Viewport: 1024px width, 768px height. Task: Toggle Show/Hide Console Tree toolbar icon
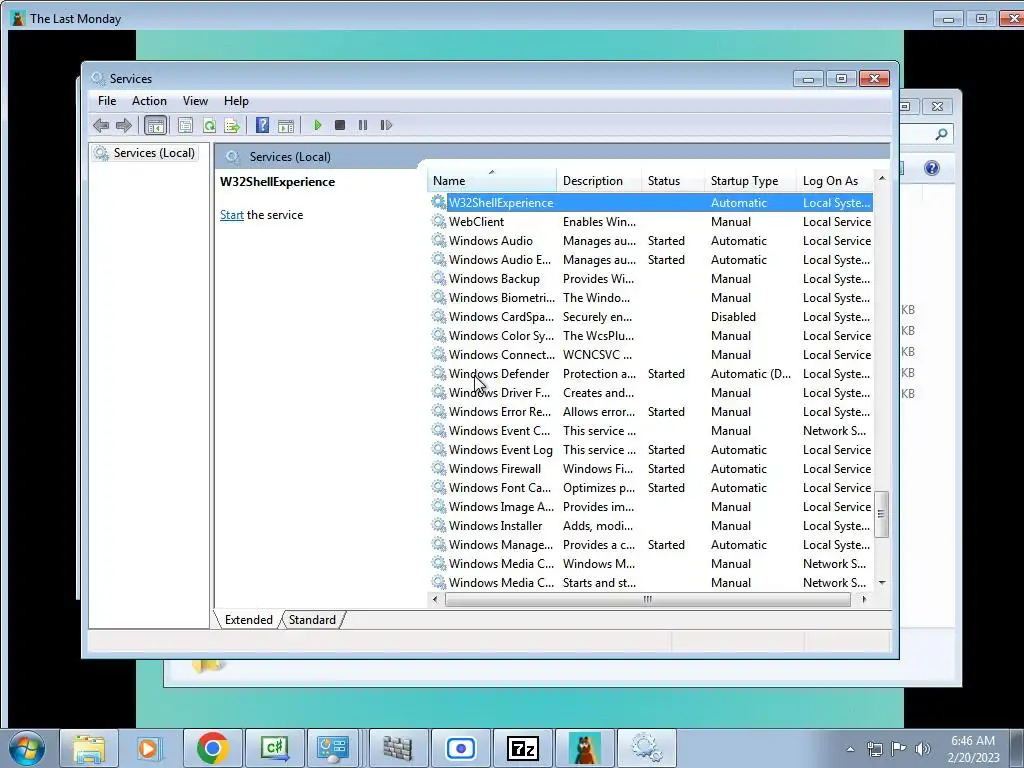point(155,125)
